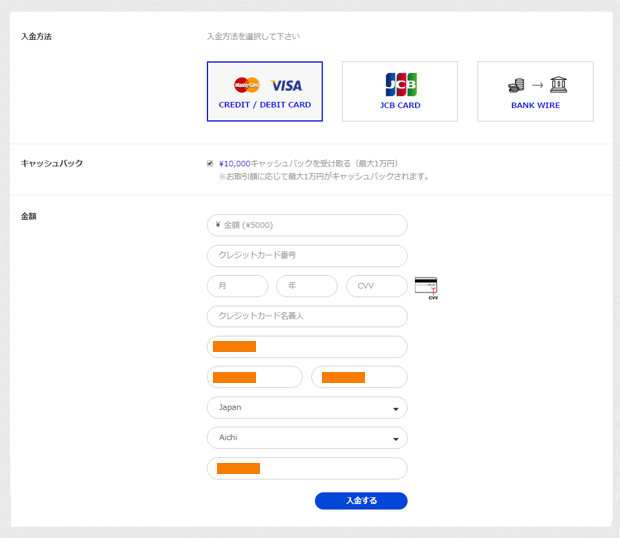Choose JCB Card as deposit method
This screenshot has height=538, width=620.
[400, 91]
